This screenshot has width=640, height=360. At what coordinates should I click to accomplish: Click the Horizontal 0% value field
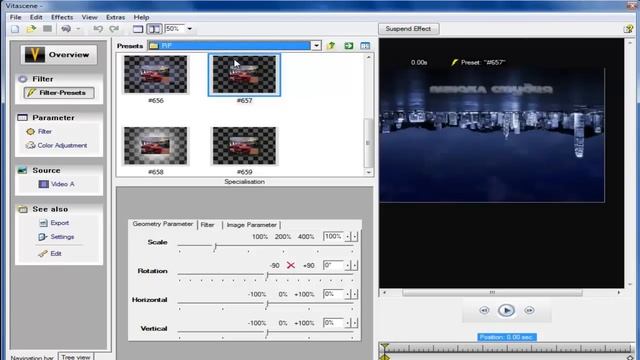[333, 294]
